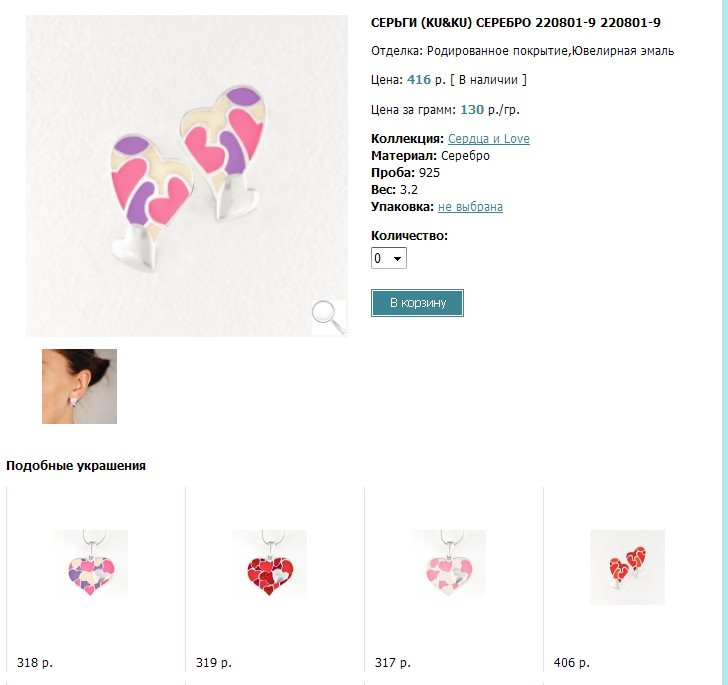The image size is (728, 685).
Task: Open red heart earrings priced 406 р.
Action: click(627, 567)
